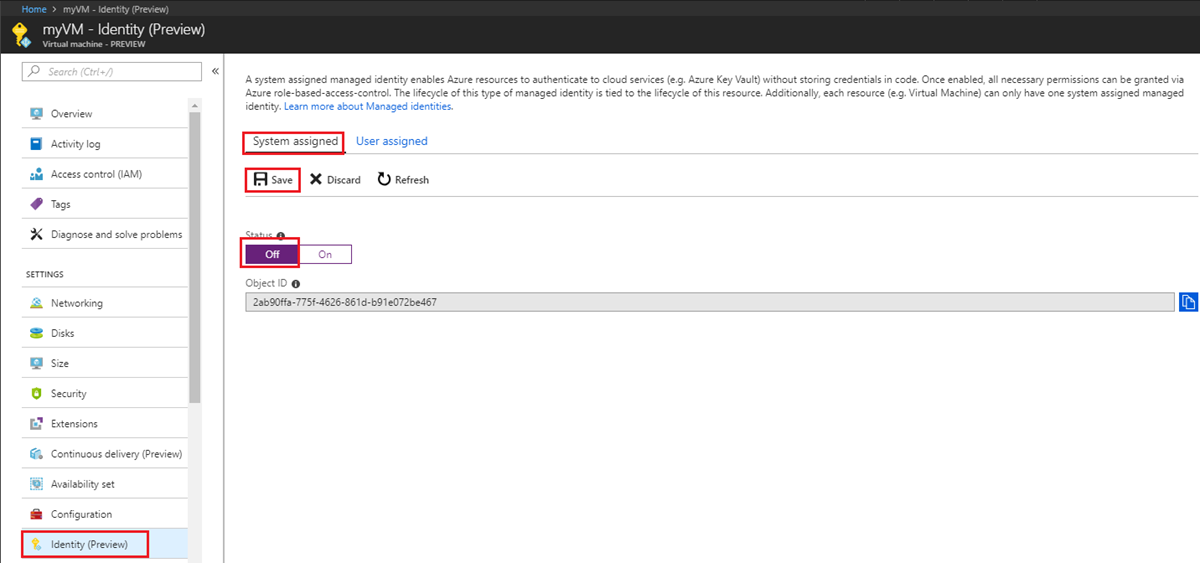Open Extensions settings item

[x=105, y=423]
